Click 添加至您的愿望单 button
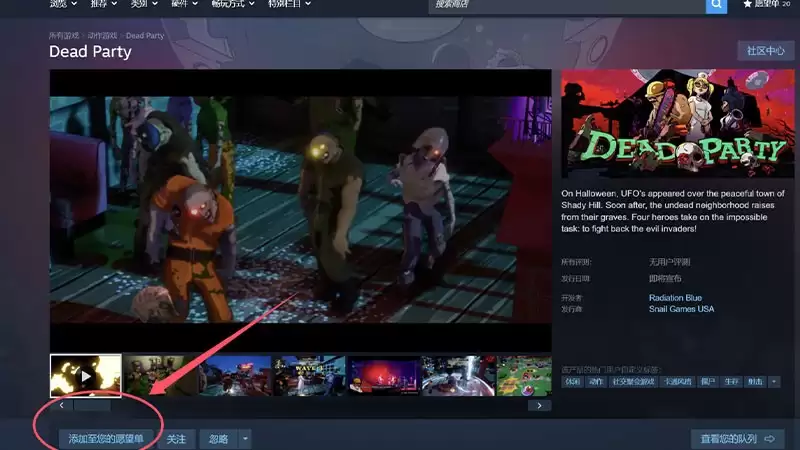The width and height of the screenshot is (800, 450). click(106, 439)
